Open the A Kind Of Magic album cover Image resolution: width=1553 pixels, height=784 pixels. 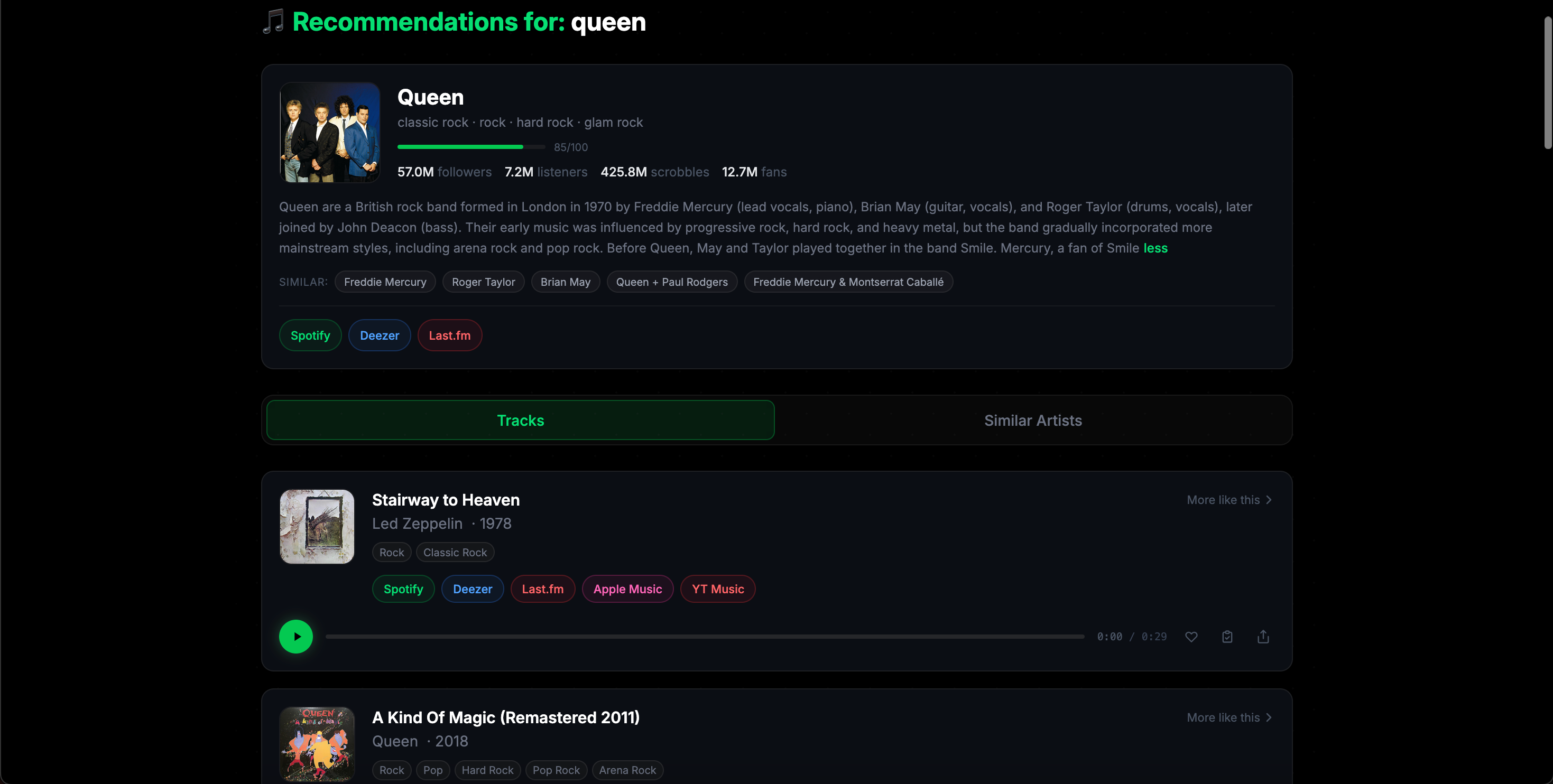[x=317, y=744]
